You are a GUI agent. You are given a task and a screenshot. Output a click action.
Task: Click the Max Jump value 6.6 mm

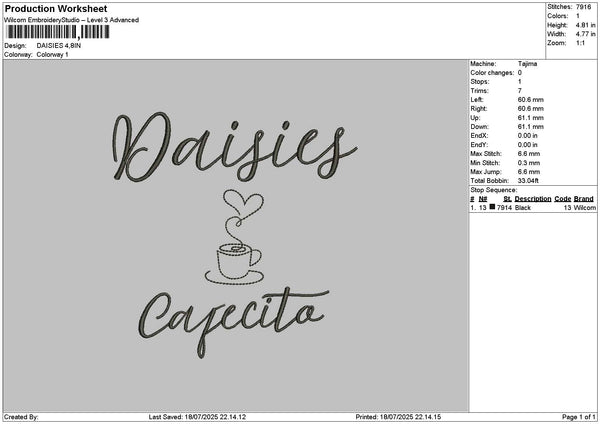point(528,172)
